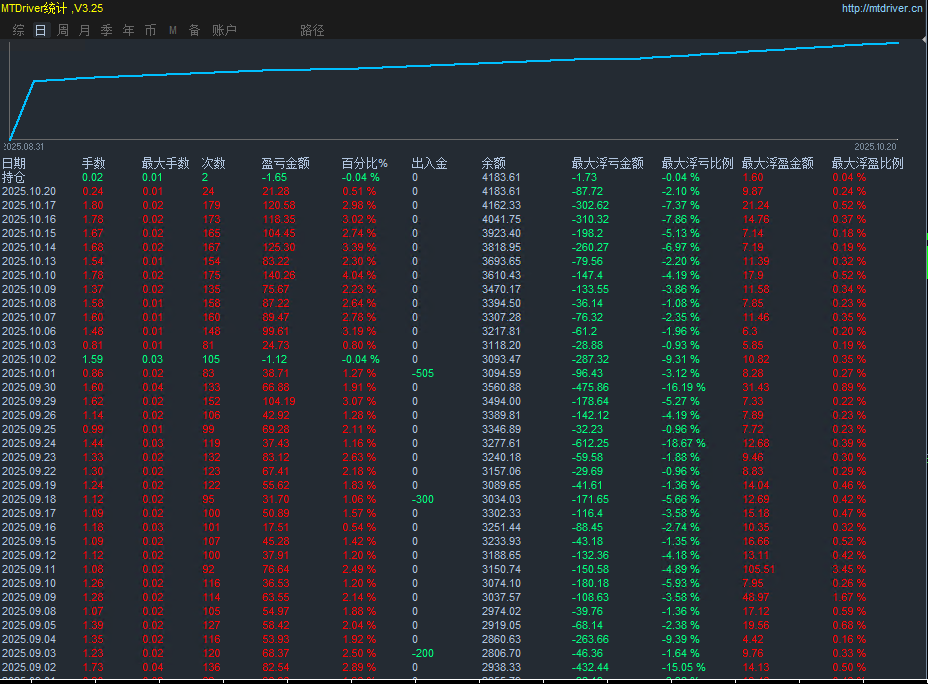Screen dimensions: 928x684
Task: Click the 2025.08.31 chart start date
Action: coord(24,147)
